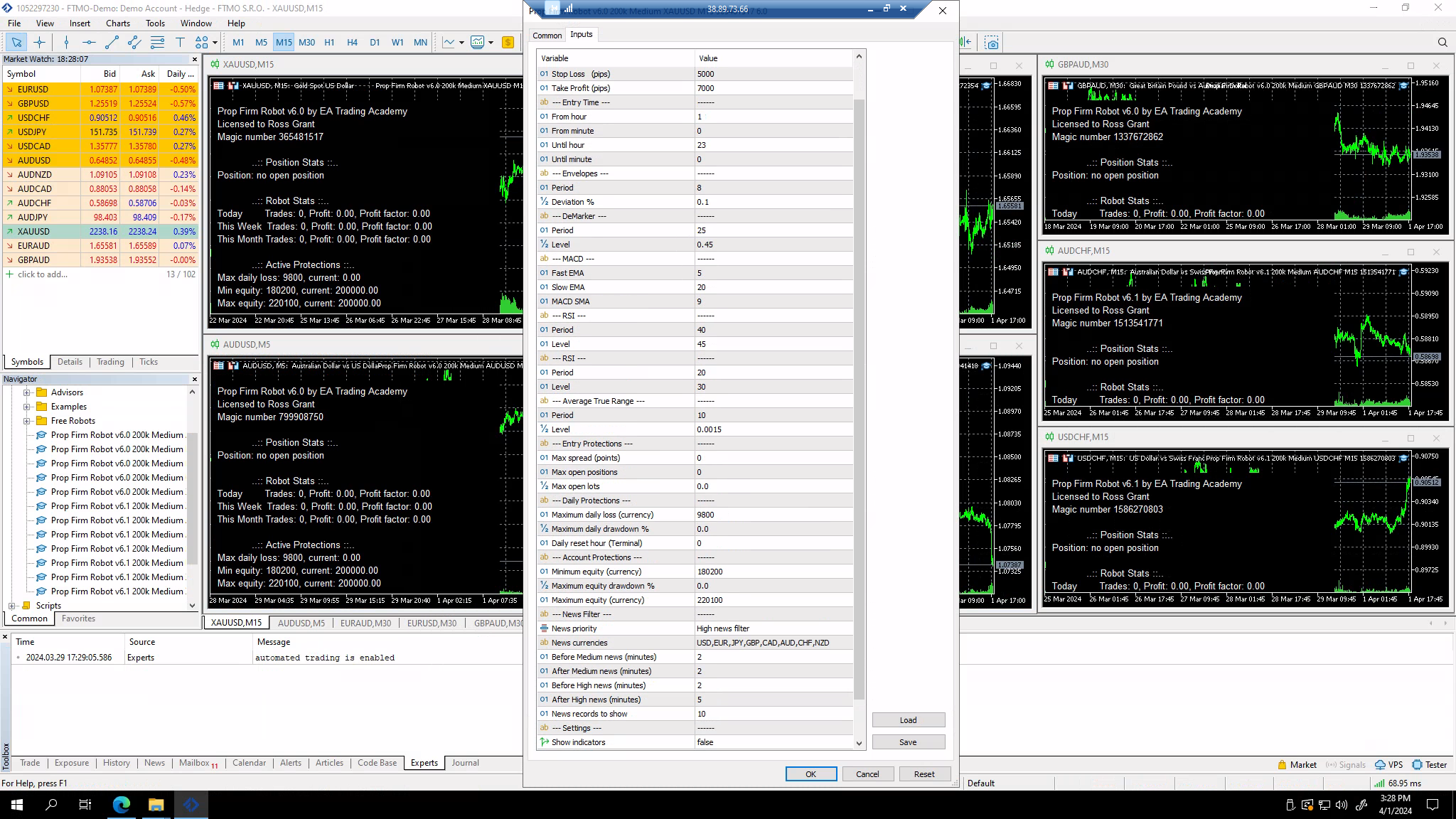
Task: Open the VPS icon in status bar
Action: click(1388, 765)
